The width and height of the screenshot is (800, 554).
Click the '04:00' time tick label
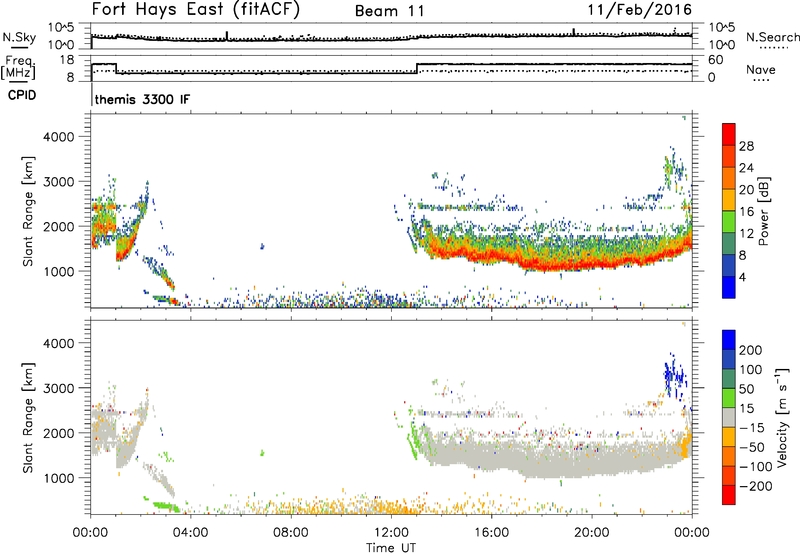191,533
